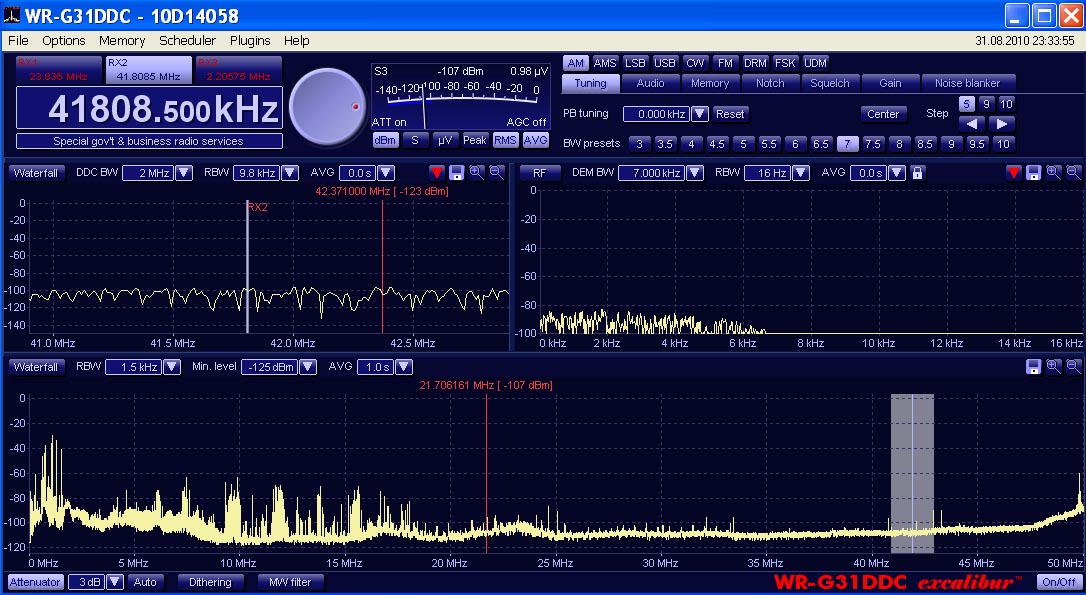Click the RX2 marker line in DDC spectrum
Screen dimensions: 1086x595
click(x=247, y=267)
